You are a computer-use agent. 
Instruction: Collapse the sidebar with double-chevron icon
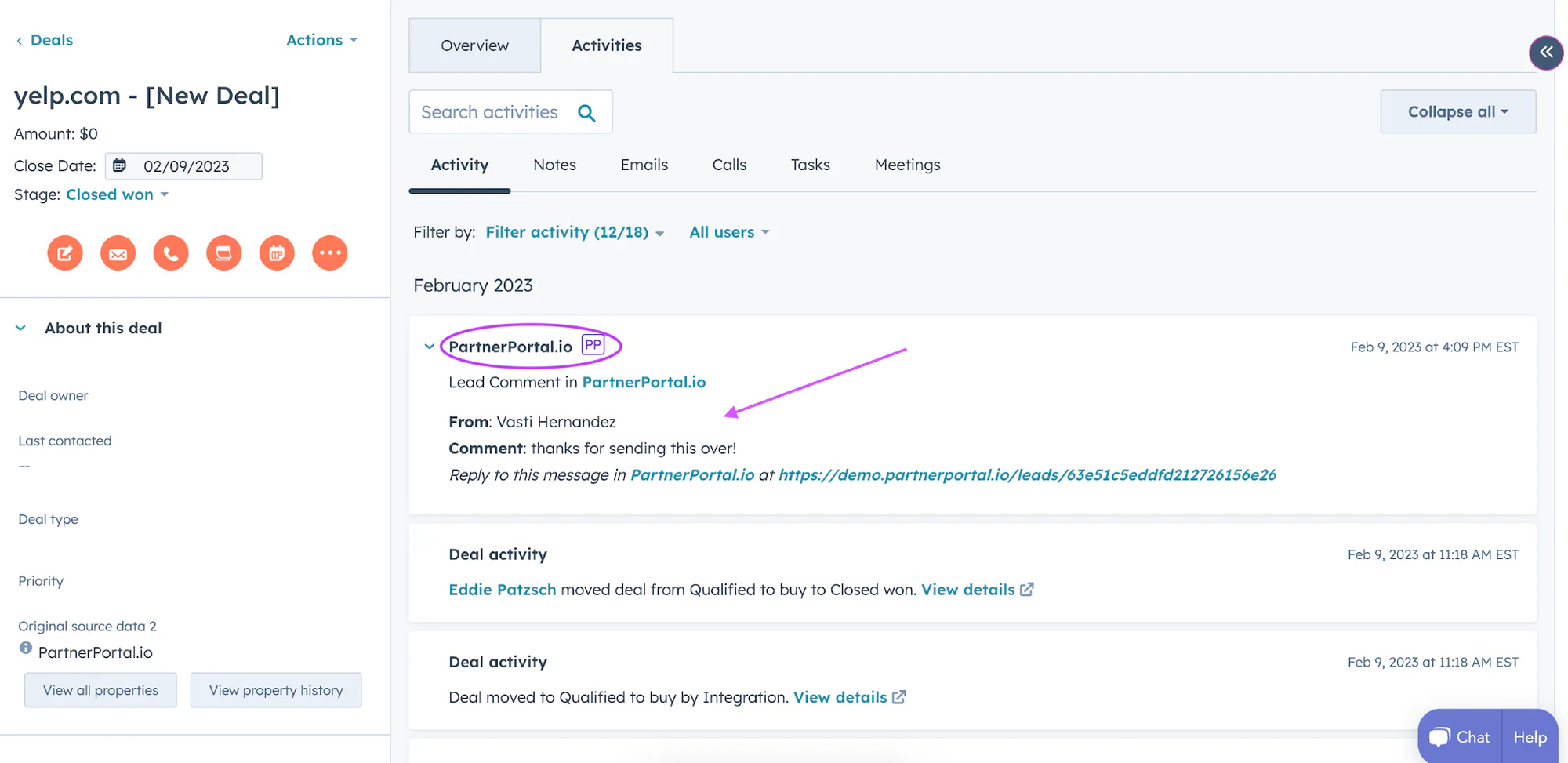coord(1546,53)
